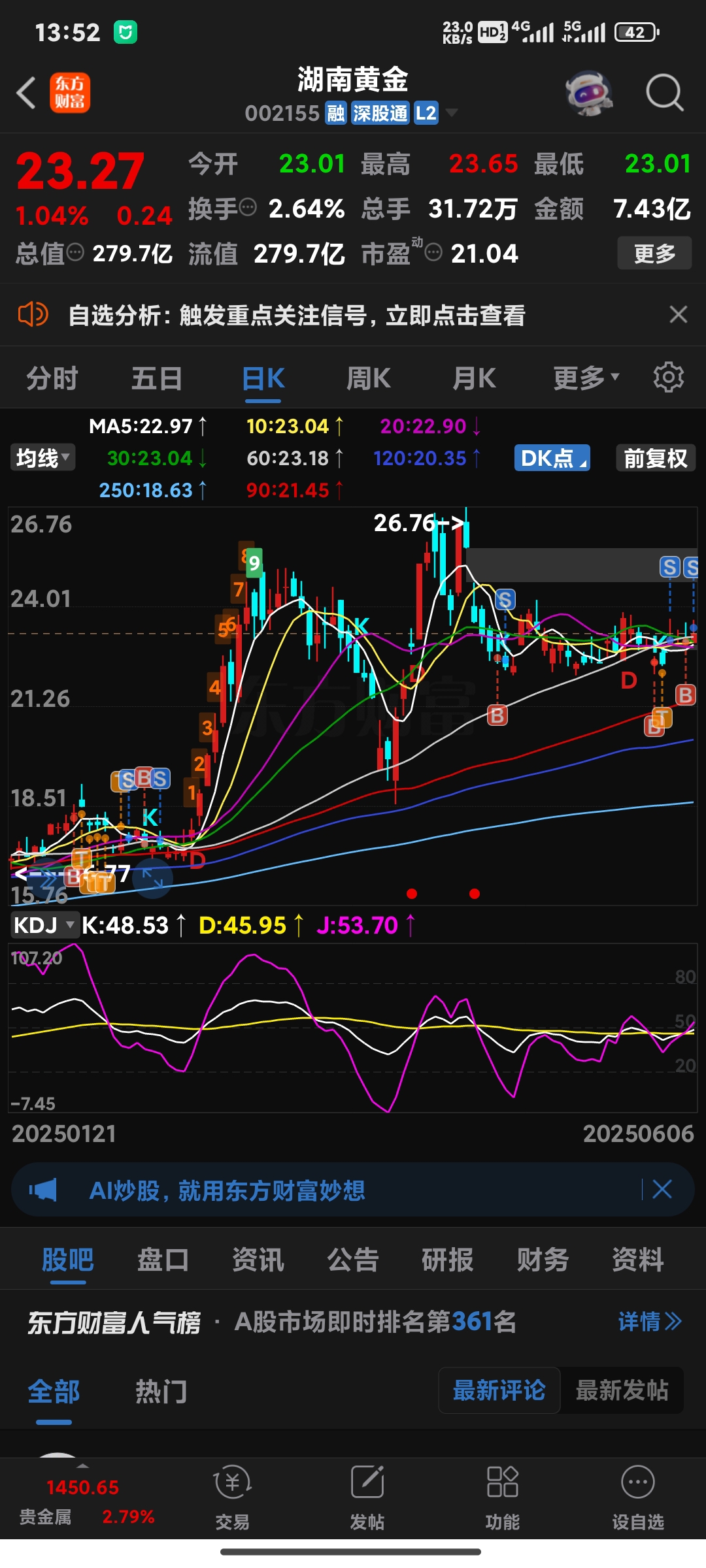Viewport: 706px width, 1568px height.
Task: Open the 均线 indicator dropdown
Action: point(42,457)
